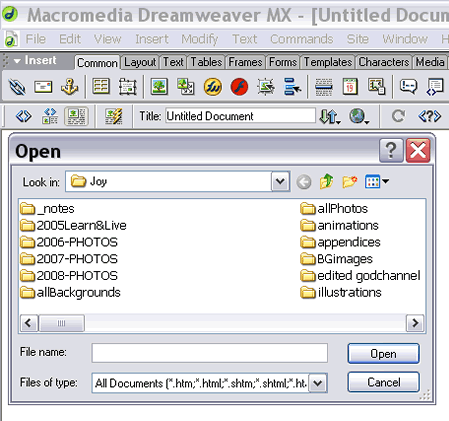Viewport: 449px width, 421px height.
Task: Switch to the Characters tab
Action: coord(384,62)
